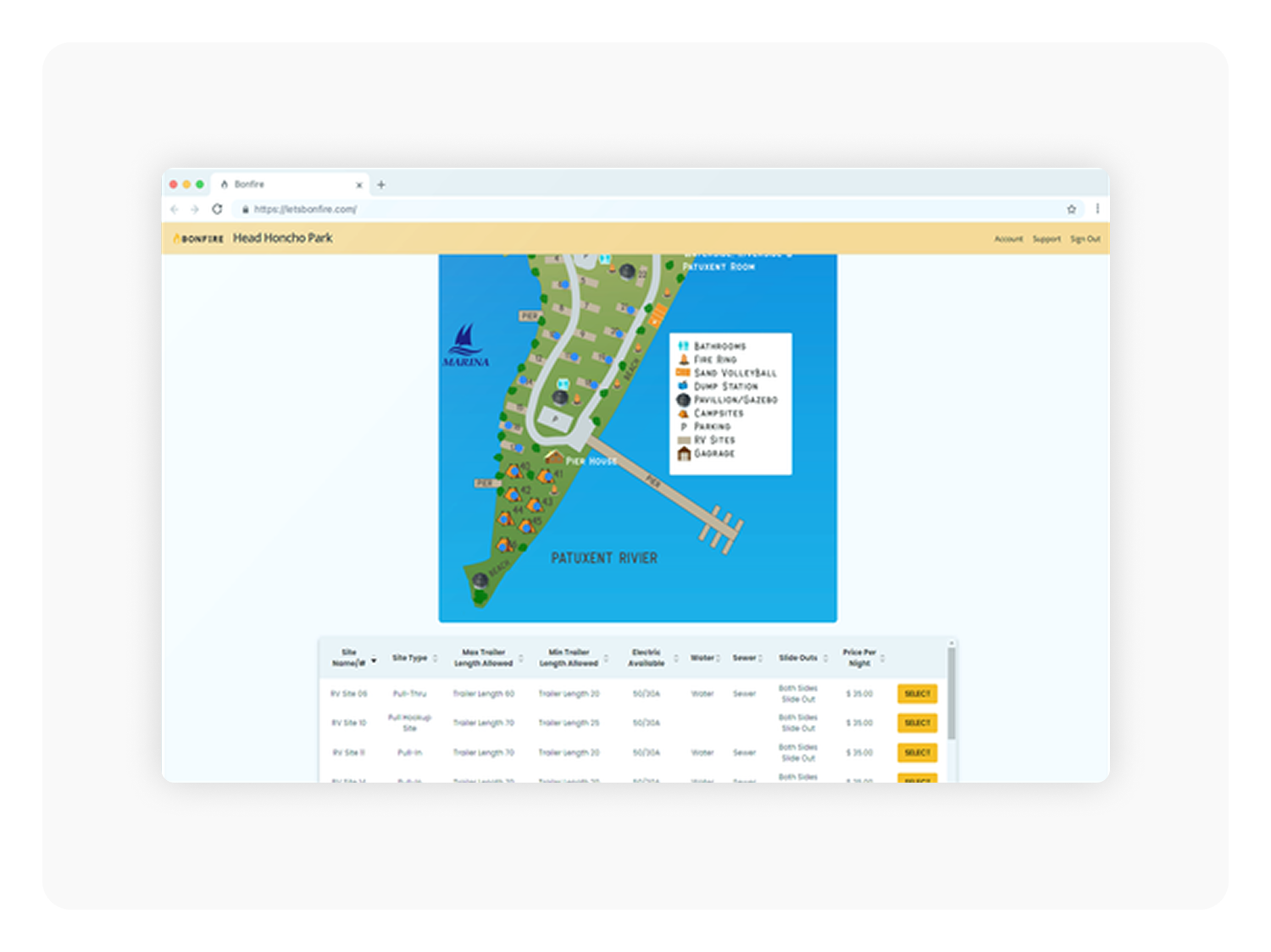Image resolution: width=1271 pixels, height=952 pixels.
Task: Click the 'Pier House' label on the map
Action: point(591,461)
